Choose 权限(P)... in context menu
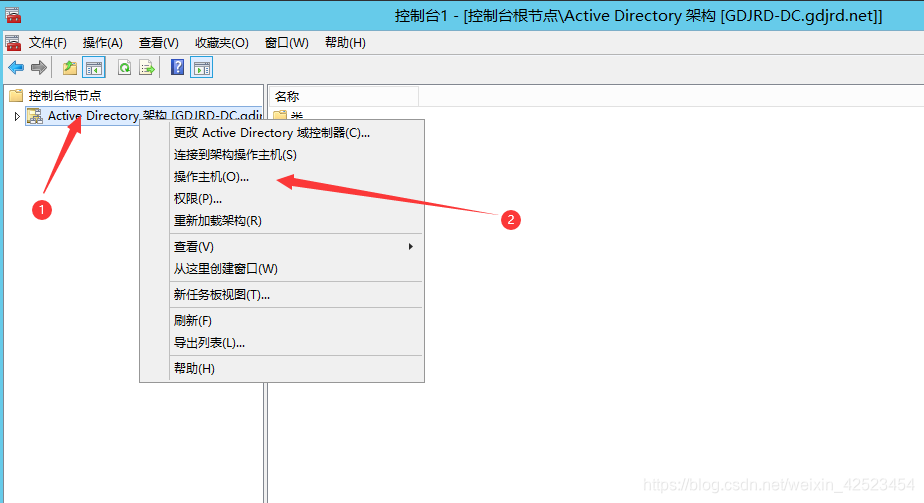The image size is (924, 503). point(282,198)
